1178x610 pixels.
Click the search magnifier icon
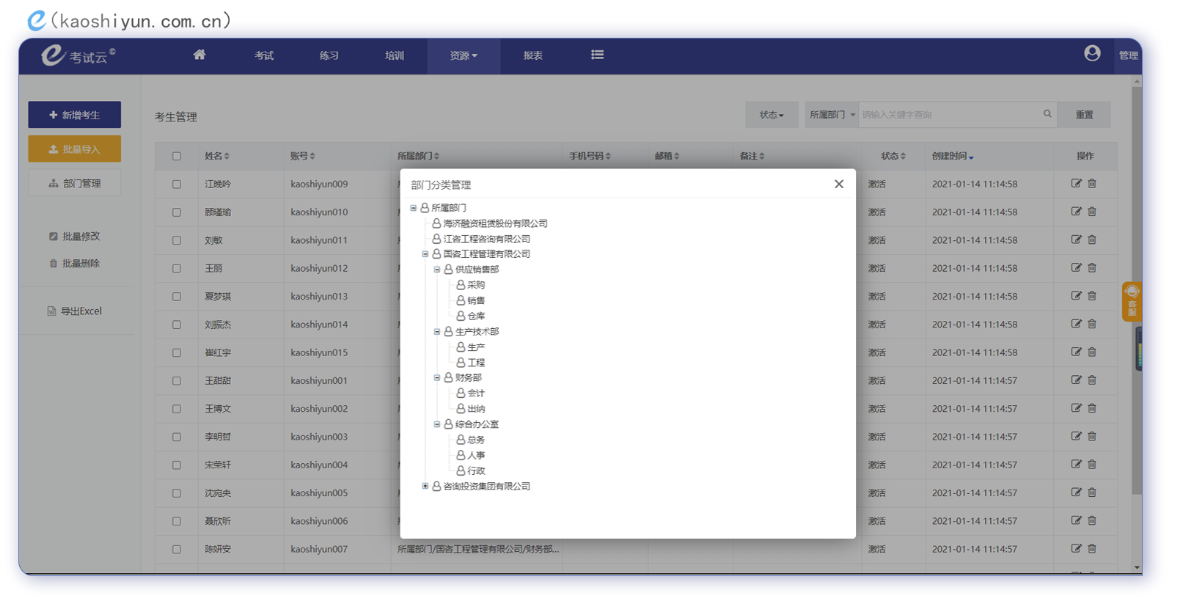(x=1047, y=114)
